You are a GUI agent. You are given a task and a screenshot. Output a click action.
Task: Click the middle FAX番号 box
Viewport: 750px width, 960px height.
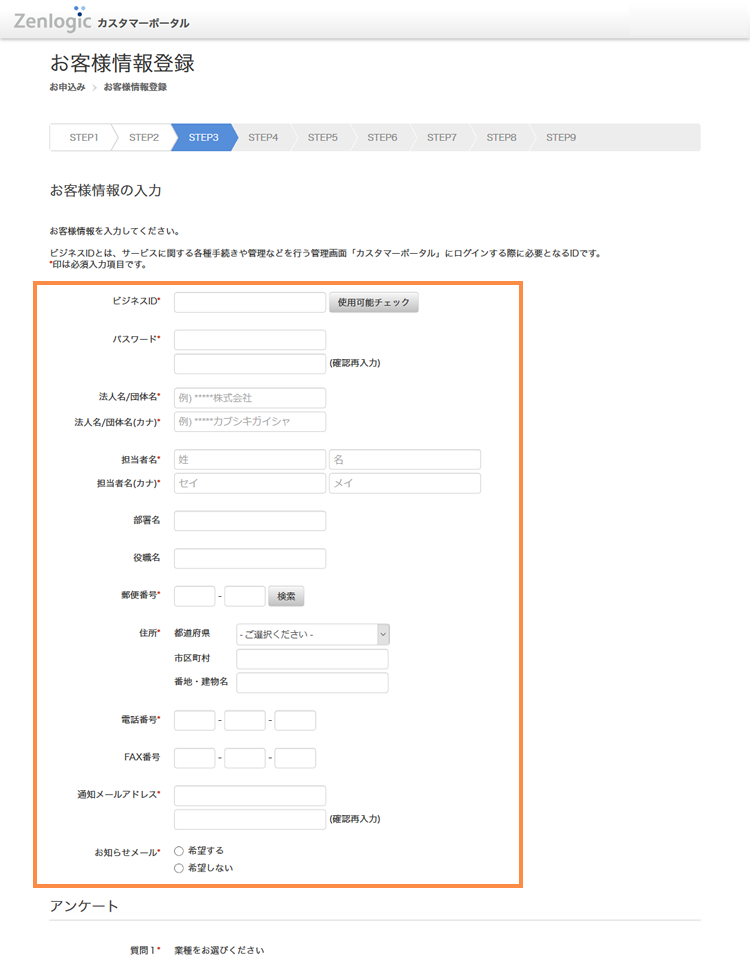(x=245, y=758)
